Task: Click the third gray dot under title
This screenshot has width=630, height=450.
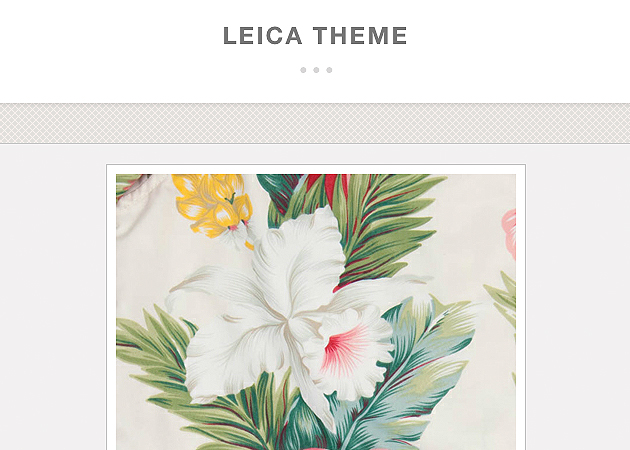Action: (x=329, y=70)
